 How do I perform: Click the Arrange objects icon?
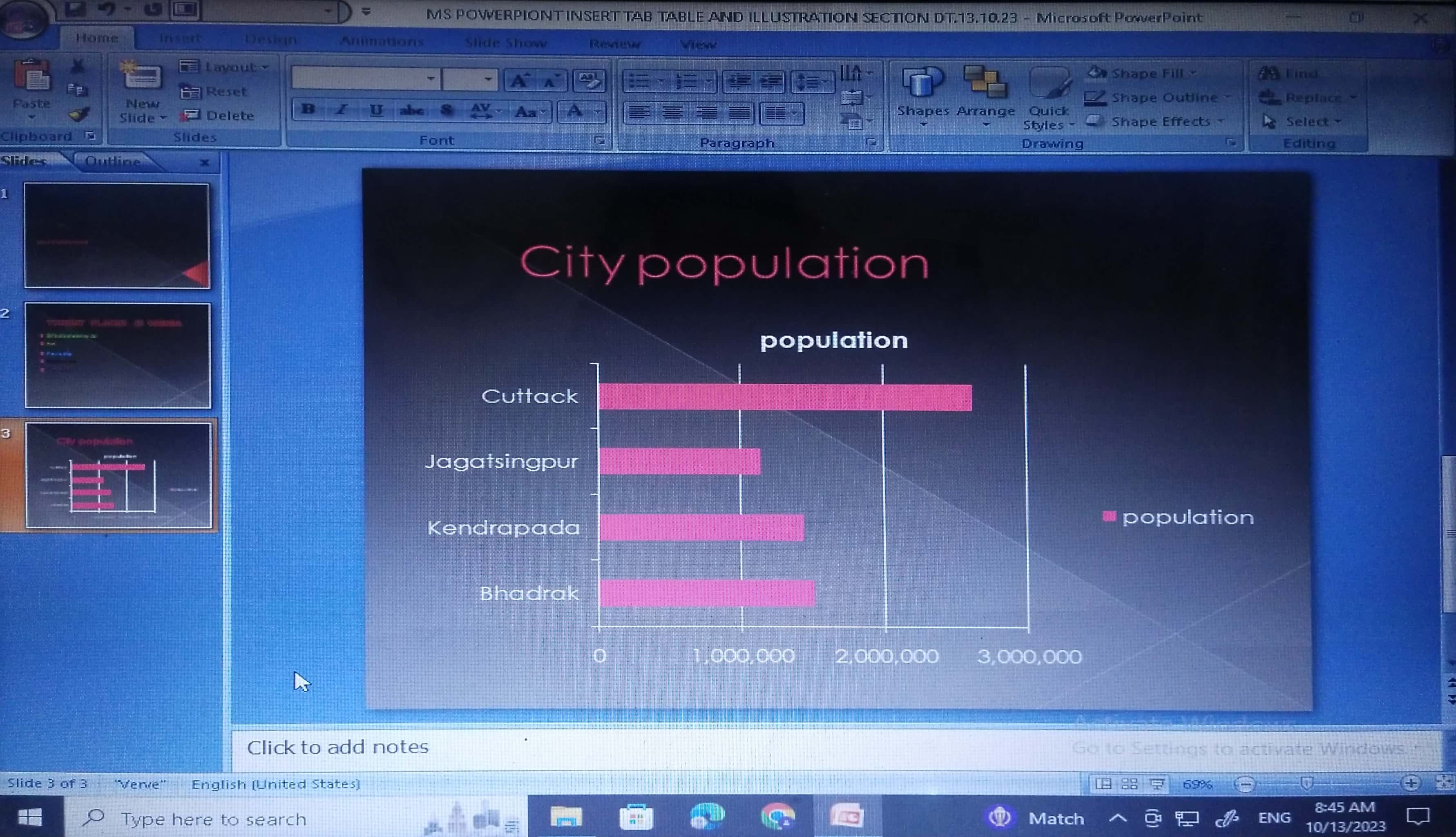[x=985, y=83]
